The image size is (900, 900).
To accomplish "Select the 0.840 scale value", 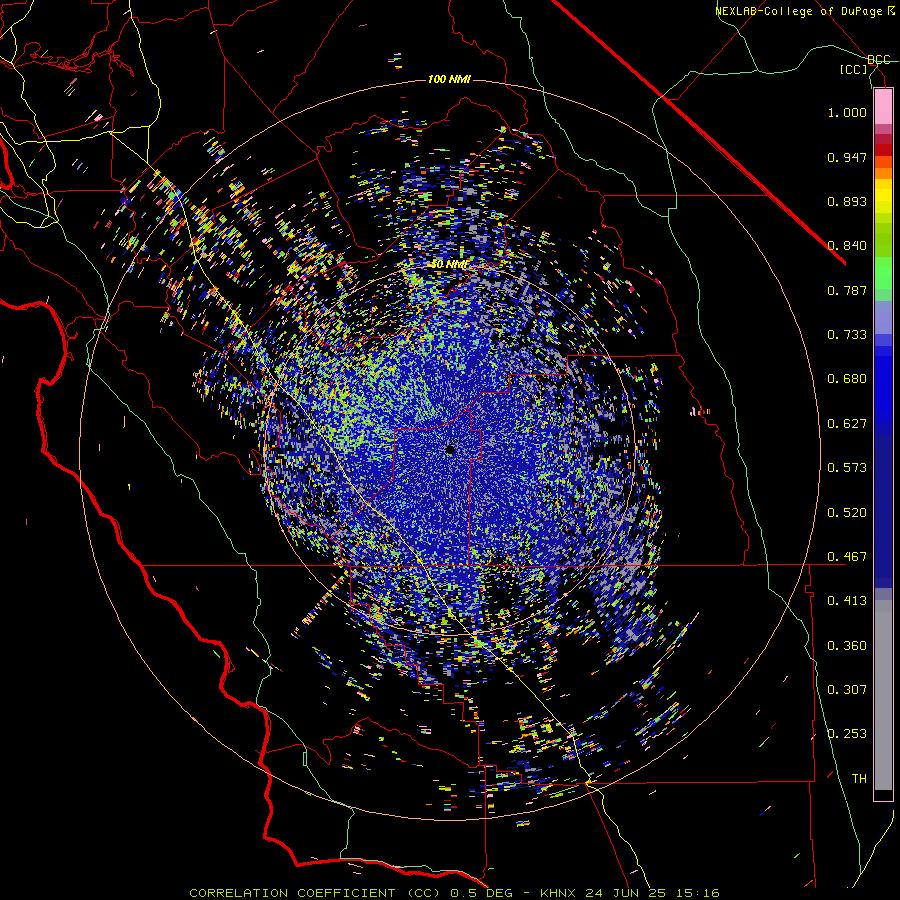I will [847, 246].
